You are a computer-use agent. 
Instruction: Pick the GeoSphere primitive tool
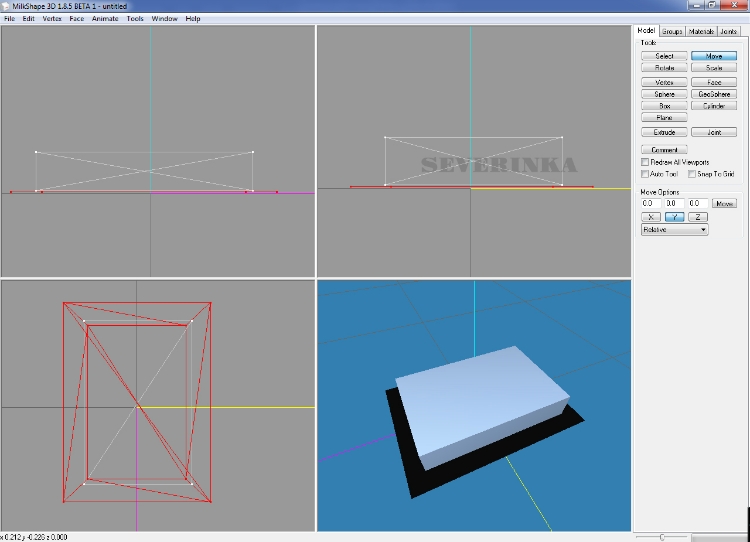tap(713, 94)
